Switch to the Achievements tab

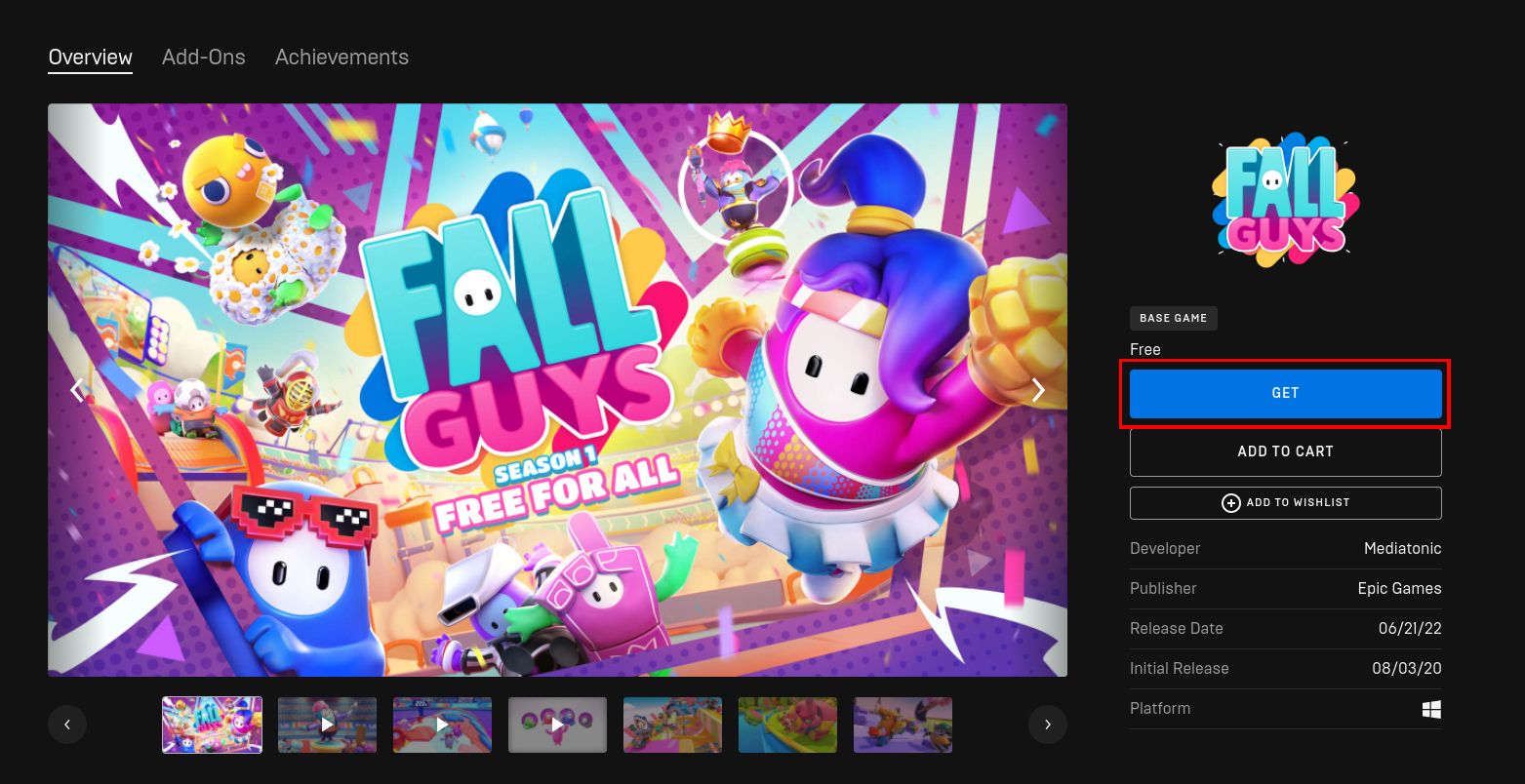click(x=341, y=57)
